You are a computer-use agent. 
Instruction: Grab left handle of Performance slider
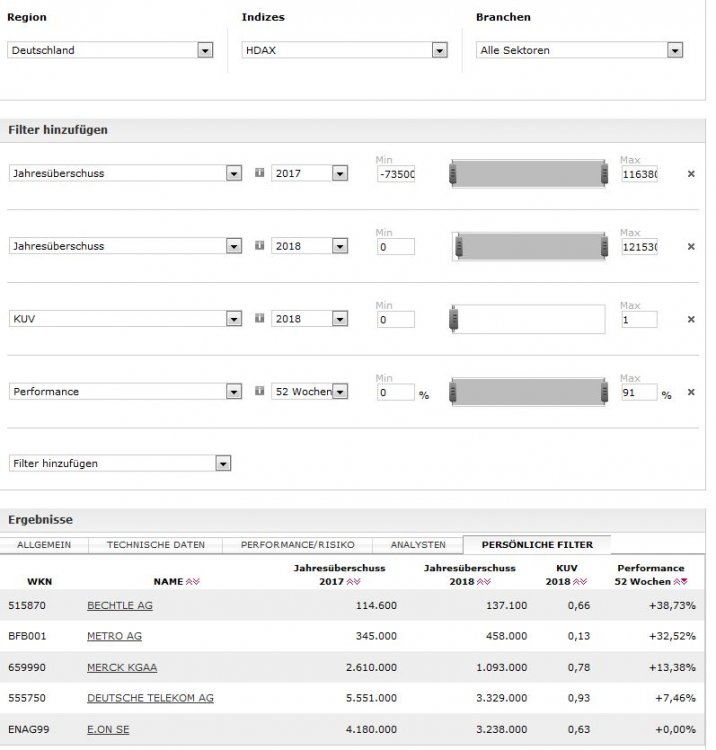coord(453,392)
